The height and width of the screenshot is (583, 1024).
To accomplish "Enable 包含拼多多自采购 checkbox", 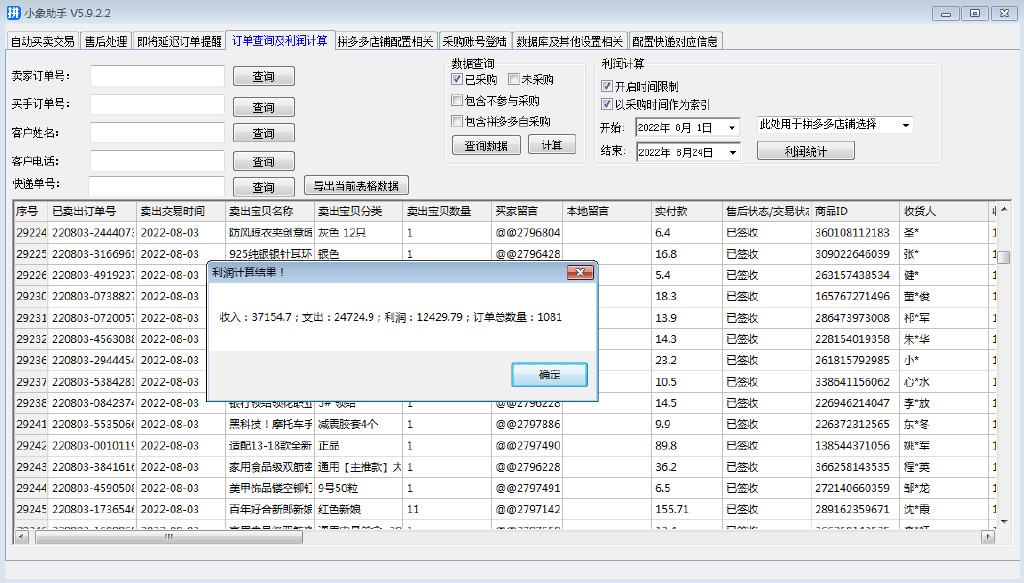I will 457,121.
